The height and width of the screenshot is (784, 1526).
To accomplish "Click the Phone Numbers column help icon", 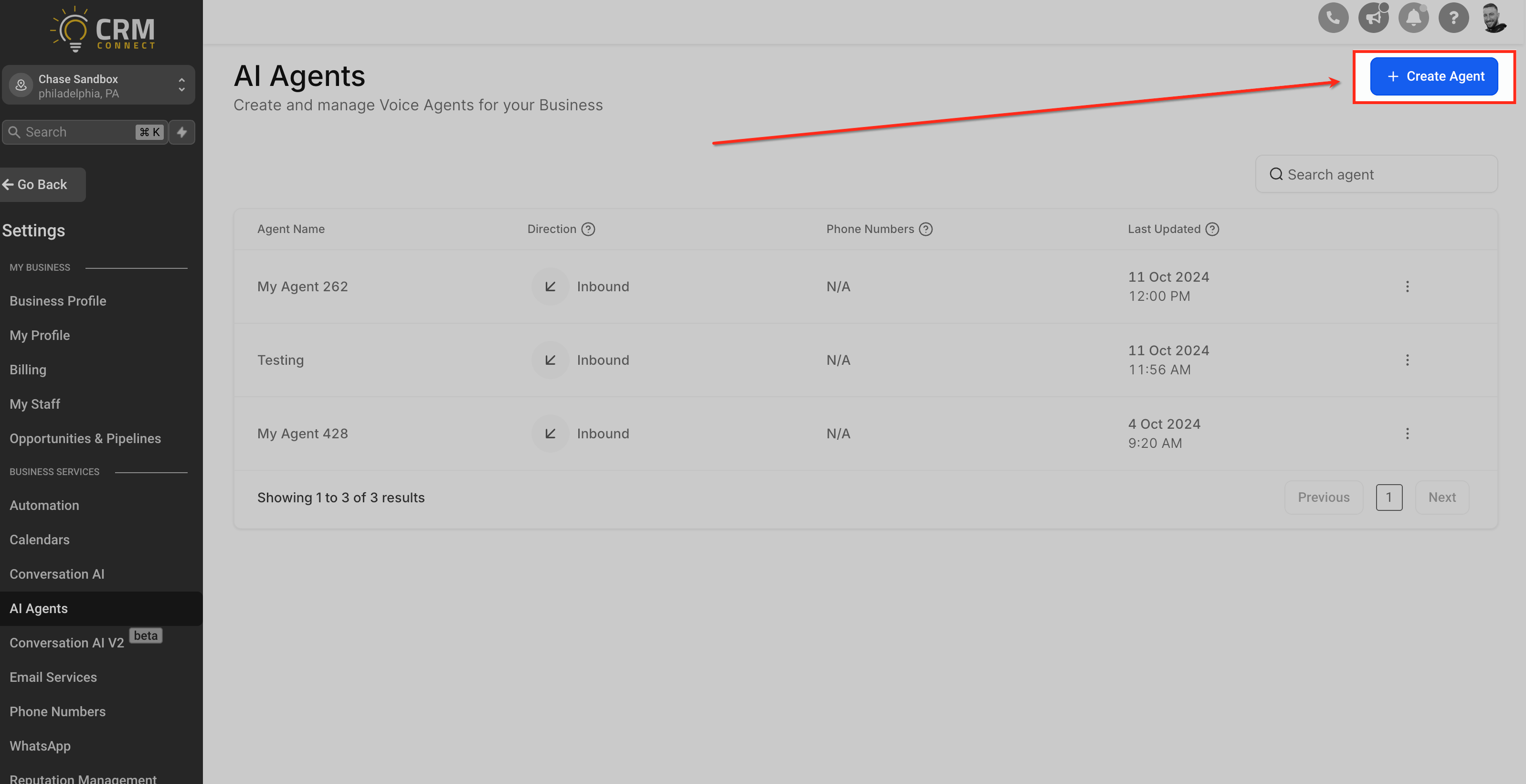I will (x=925, y=229).
